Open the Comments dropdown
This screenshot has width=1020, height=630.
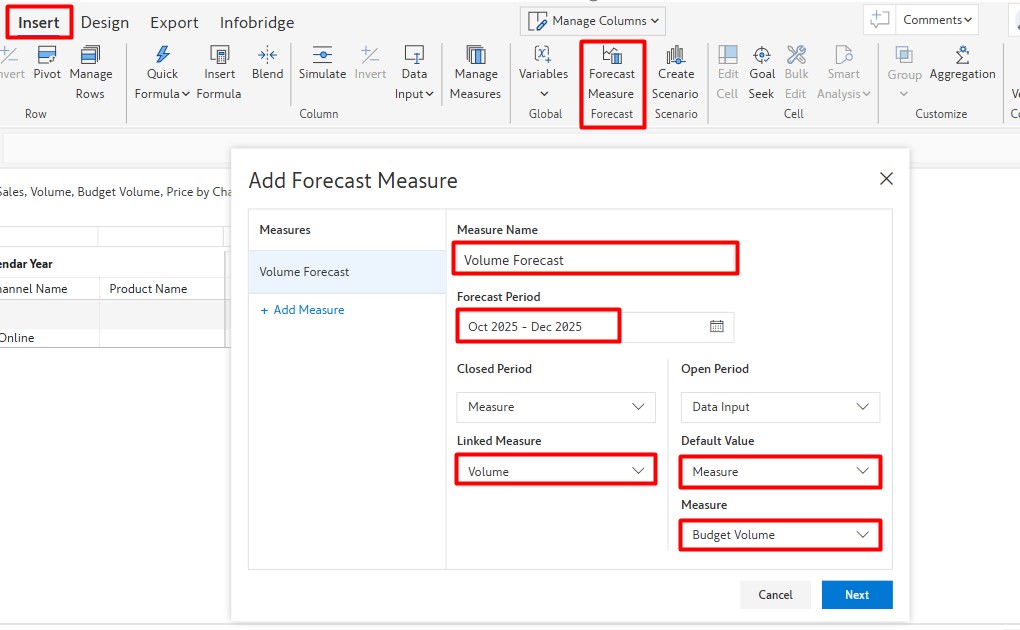(937, 20)
